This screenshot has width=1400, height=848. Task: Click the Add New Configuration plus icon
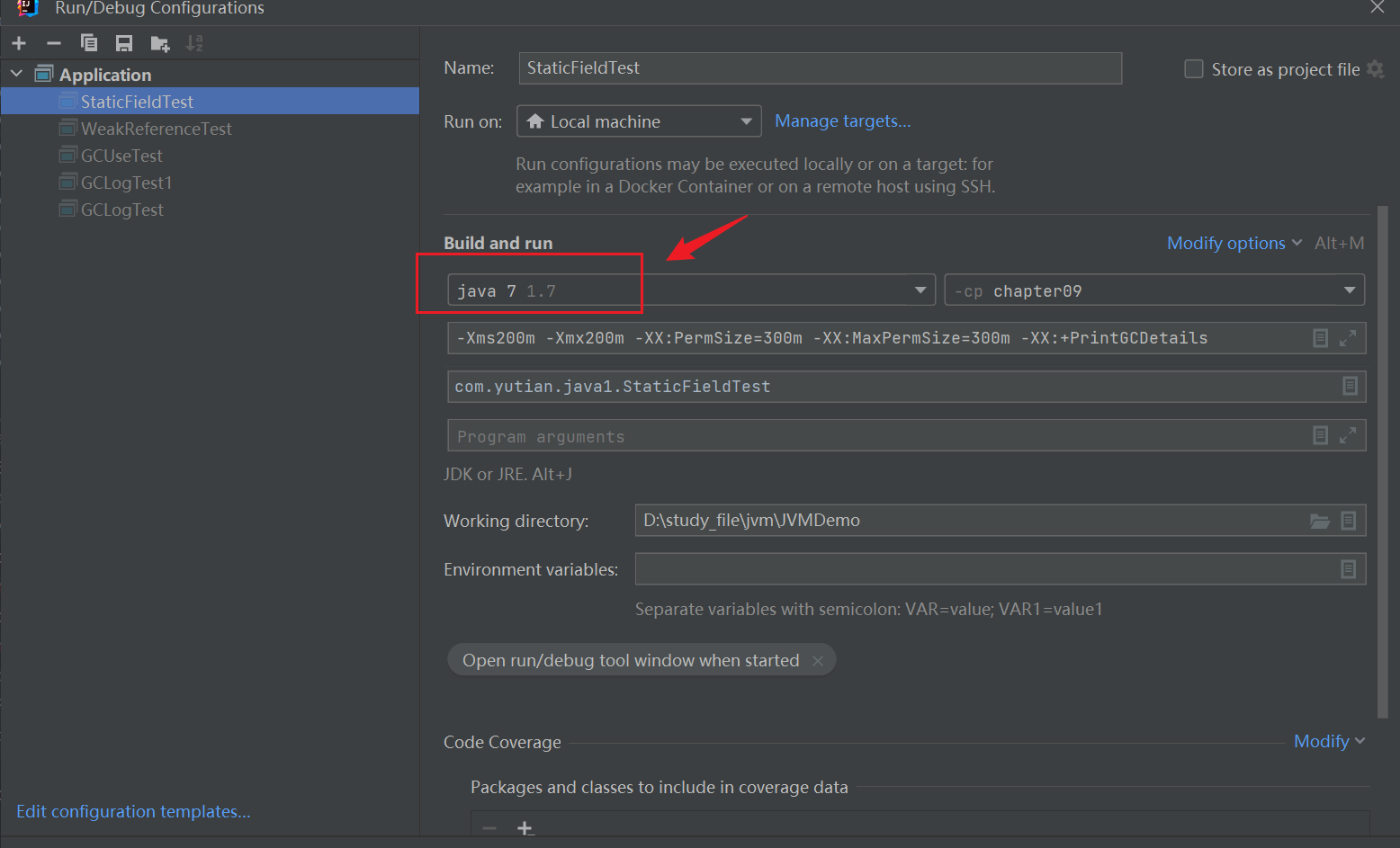(19, 43)
